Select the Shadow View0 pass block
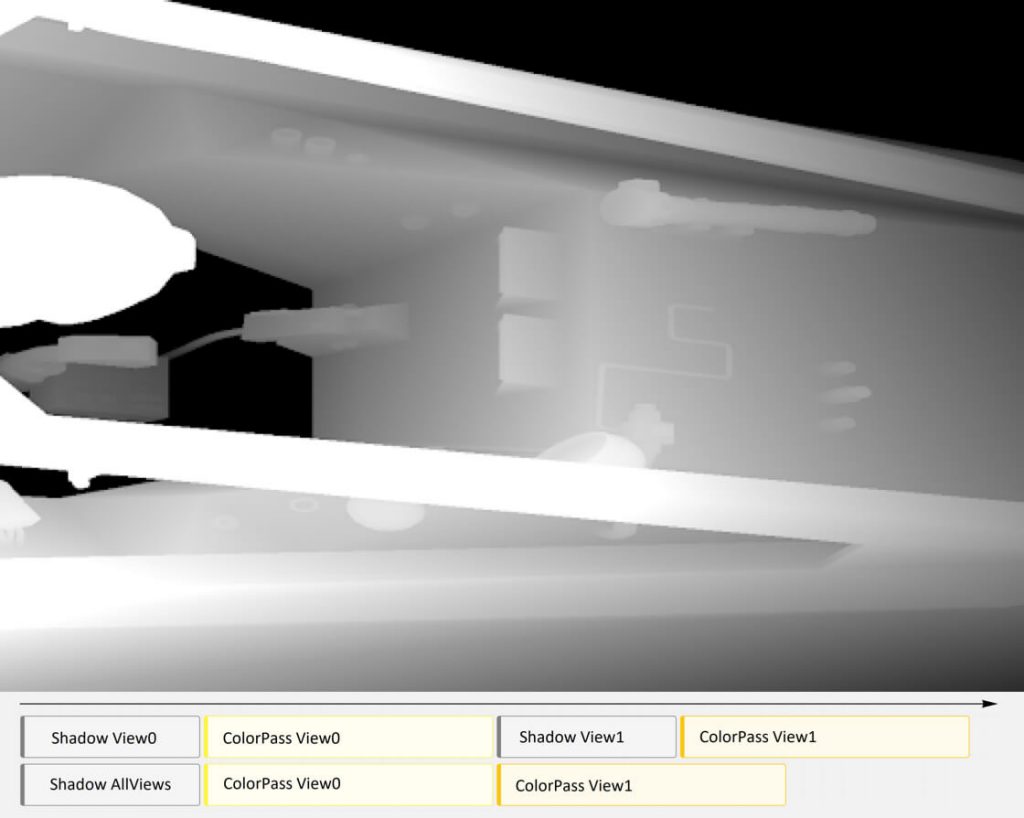1024x818 pixels. (x=110, y=736)
